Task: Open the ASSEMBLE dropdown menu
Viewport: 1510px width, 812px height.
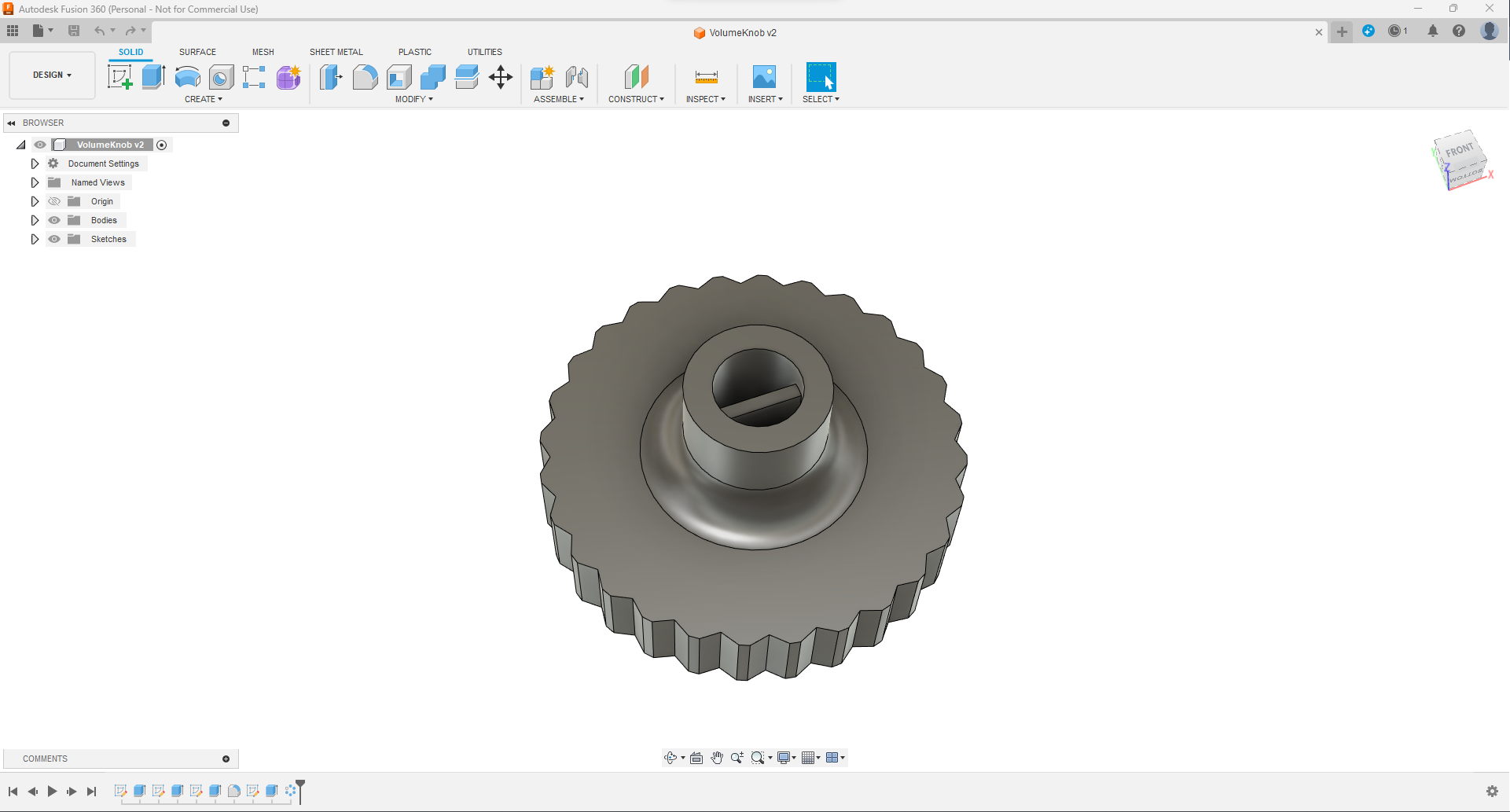Action: pos(559,99)
